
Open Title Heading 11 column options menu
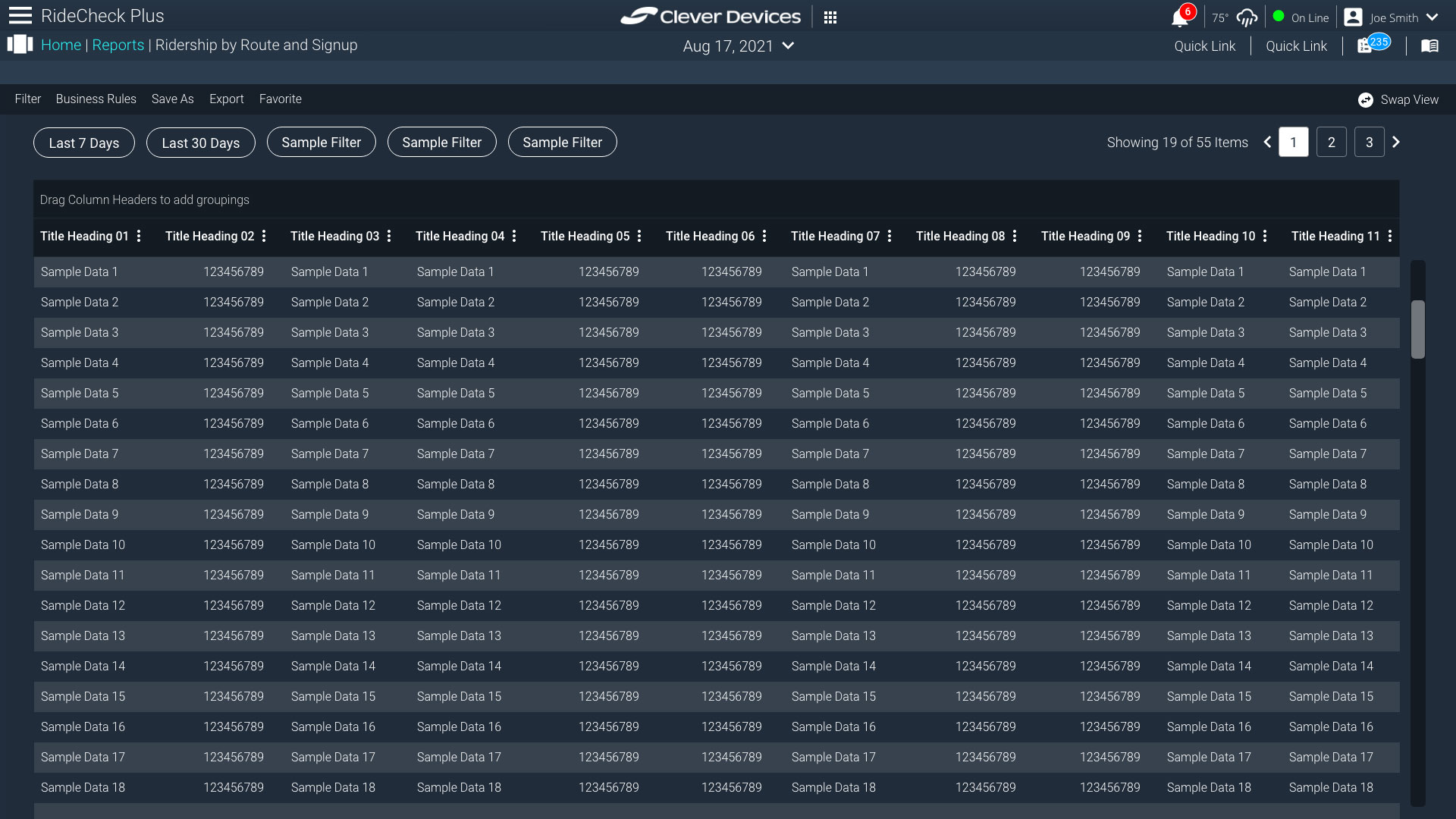pyautogui.click(x=1390, y=237)
